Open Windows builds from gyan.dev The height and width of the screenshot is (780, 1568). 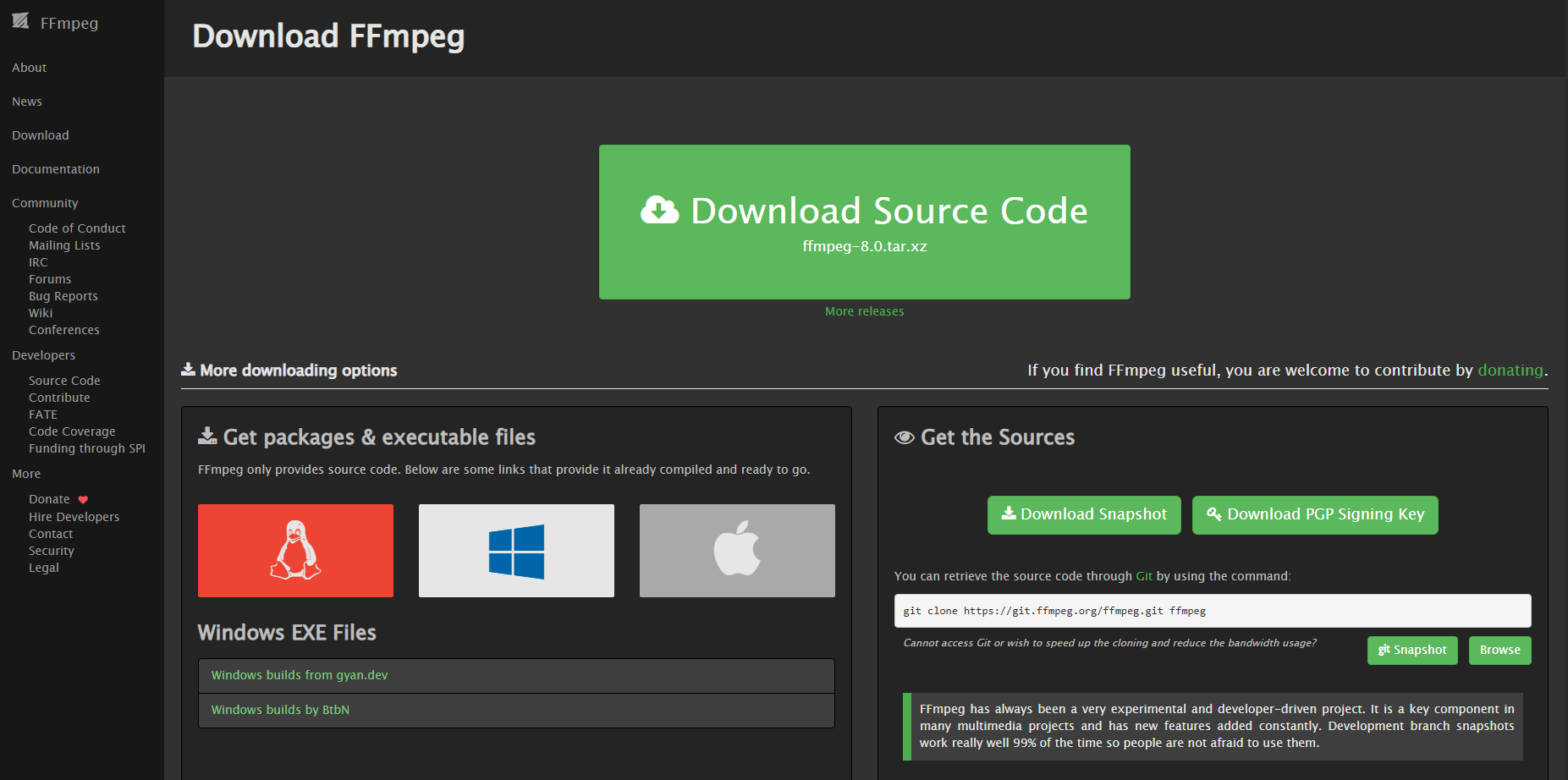coord(300,675)
